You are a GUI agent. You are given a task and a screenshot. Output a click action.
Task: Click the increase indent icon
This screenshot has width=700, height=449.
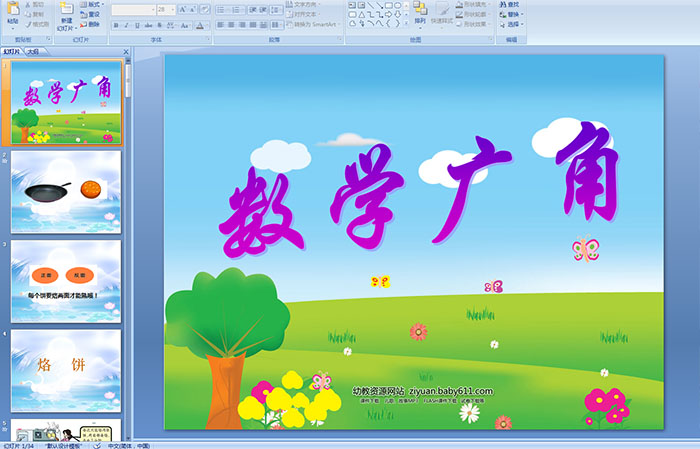(x=263, y=10)
